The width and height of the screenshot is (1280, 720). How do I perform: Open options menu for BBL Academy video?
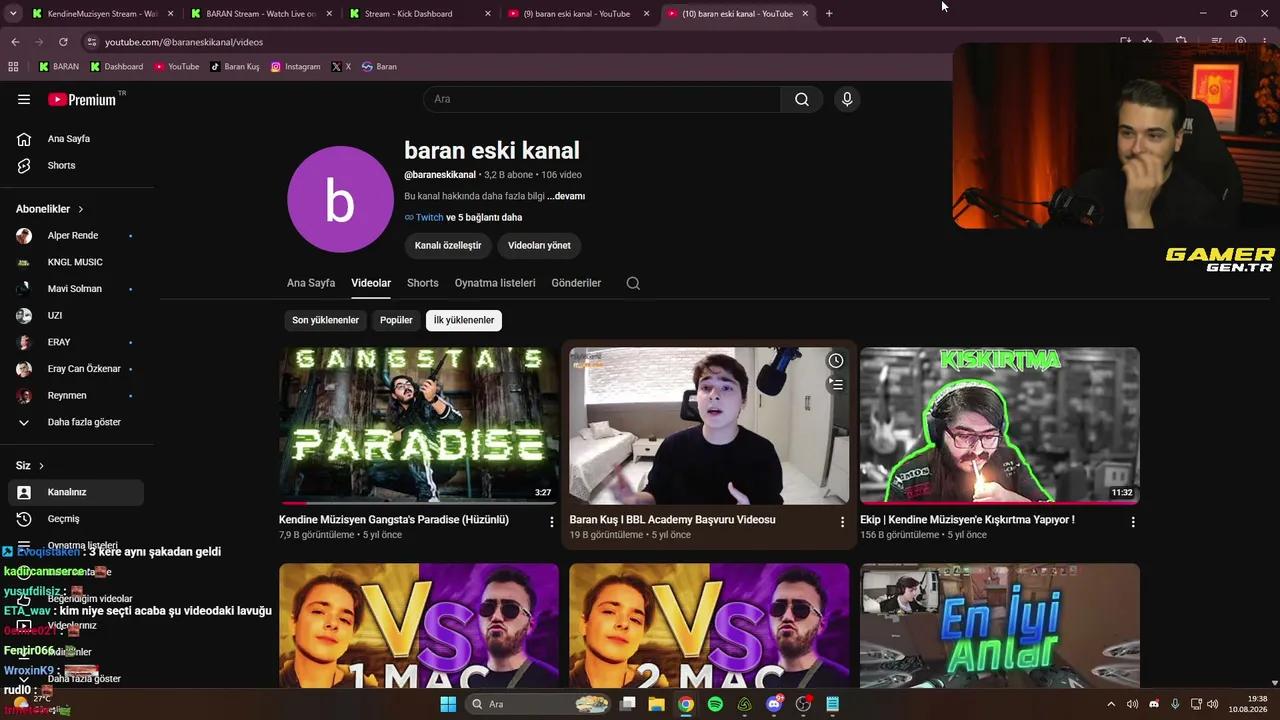tap(842, 521)
